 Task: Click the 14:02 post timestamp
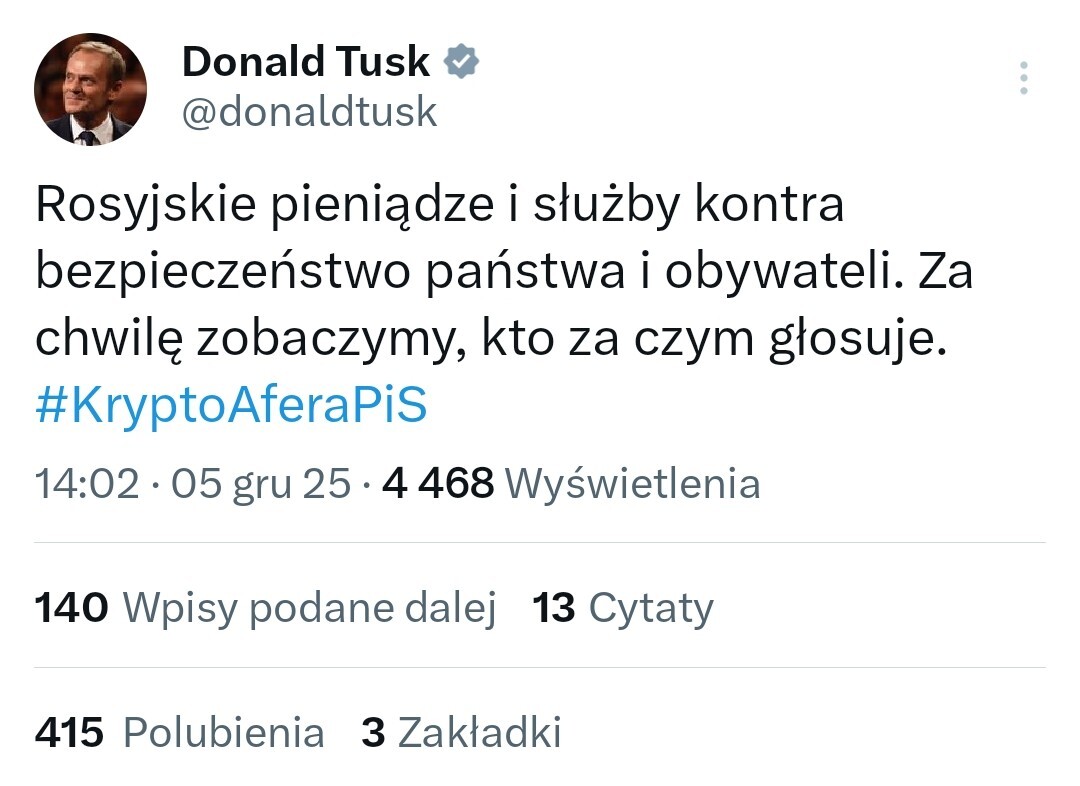87,484
